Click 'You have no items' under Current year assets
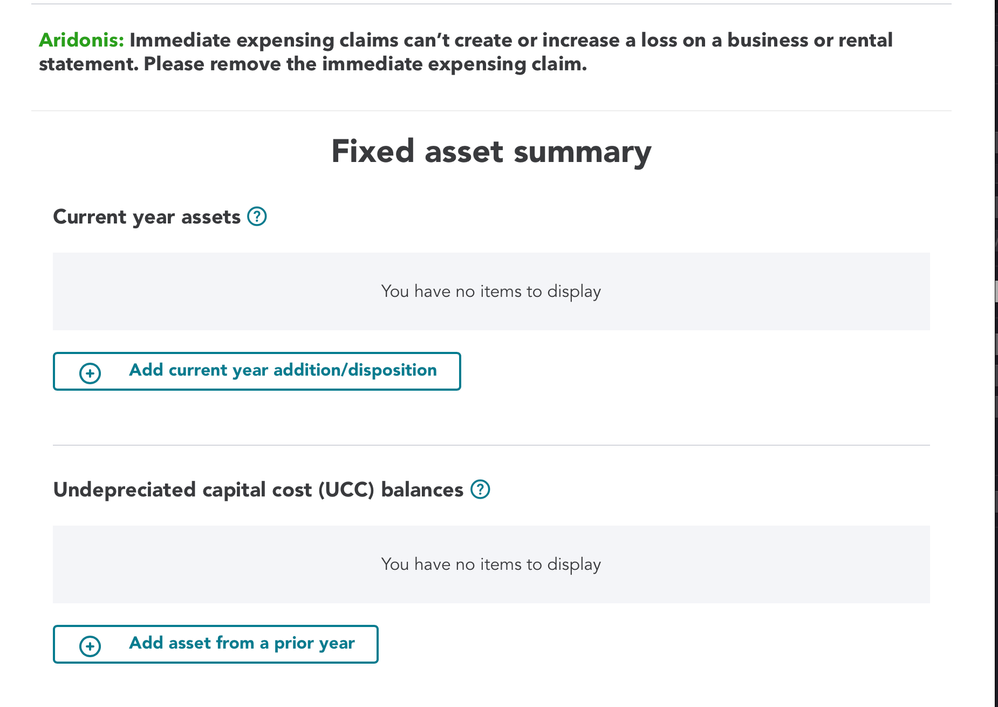Image resolution: width=998 pixels, height=707 pixels. point(491,291)
